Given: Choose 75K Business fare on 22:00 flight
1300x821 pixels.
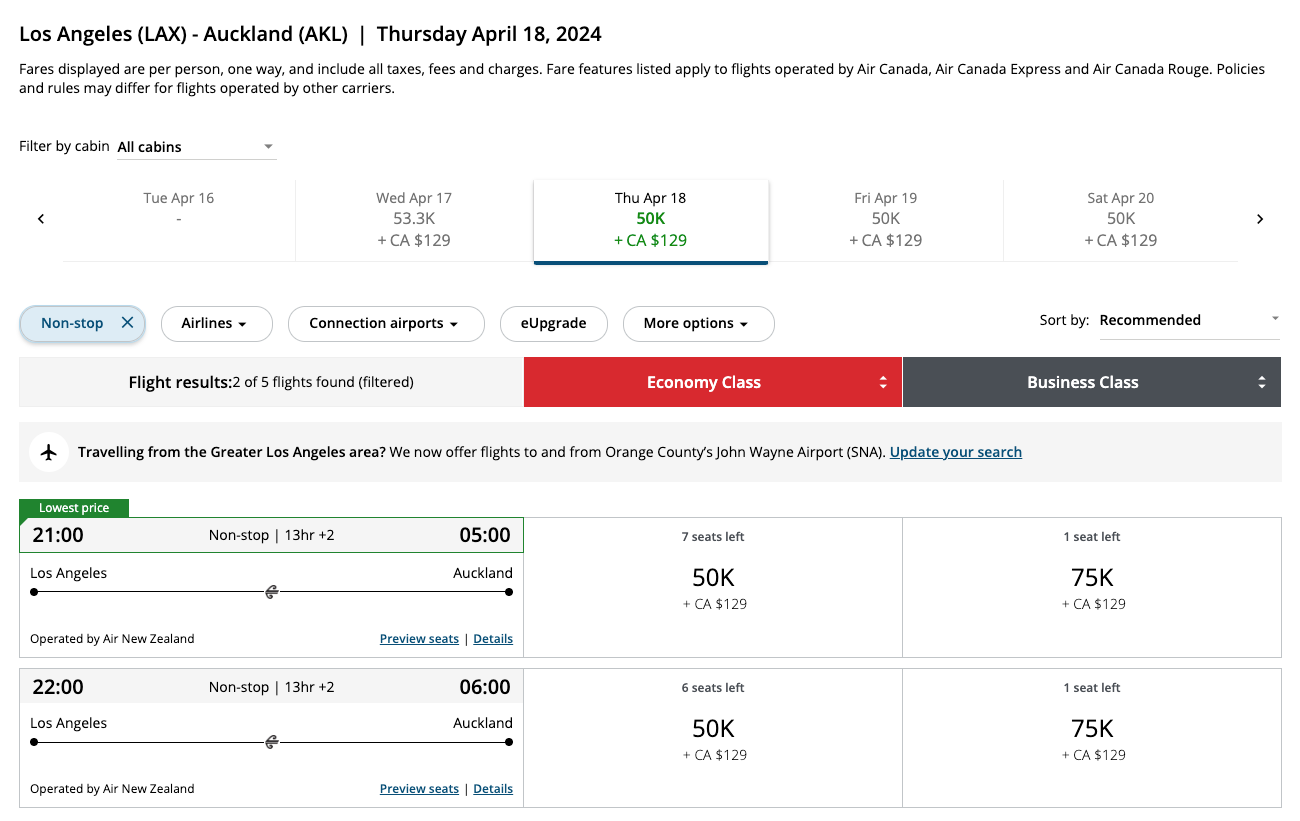Looking at the screenshot, I should 1091,738.
